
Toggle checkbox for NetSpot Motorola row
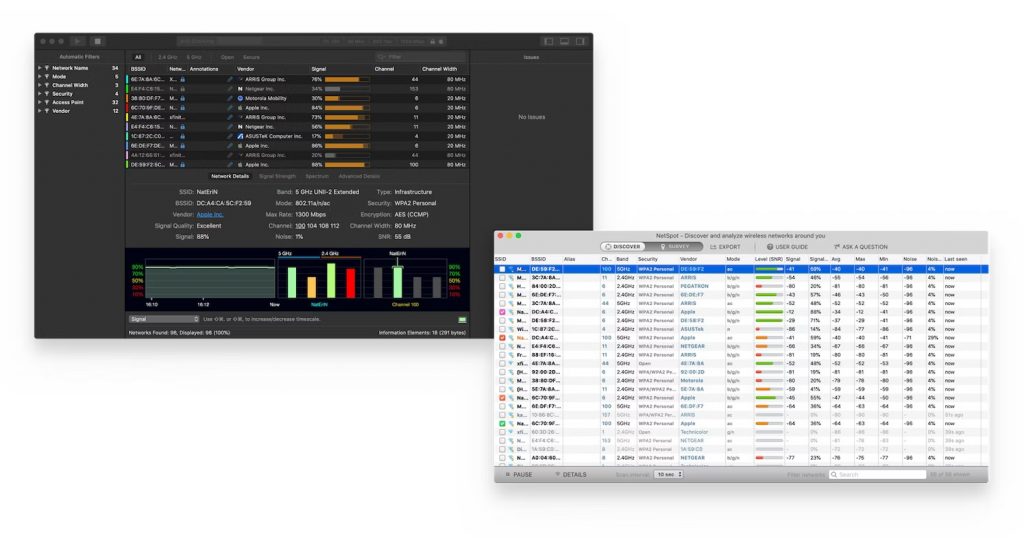[502, 381]
